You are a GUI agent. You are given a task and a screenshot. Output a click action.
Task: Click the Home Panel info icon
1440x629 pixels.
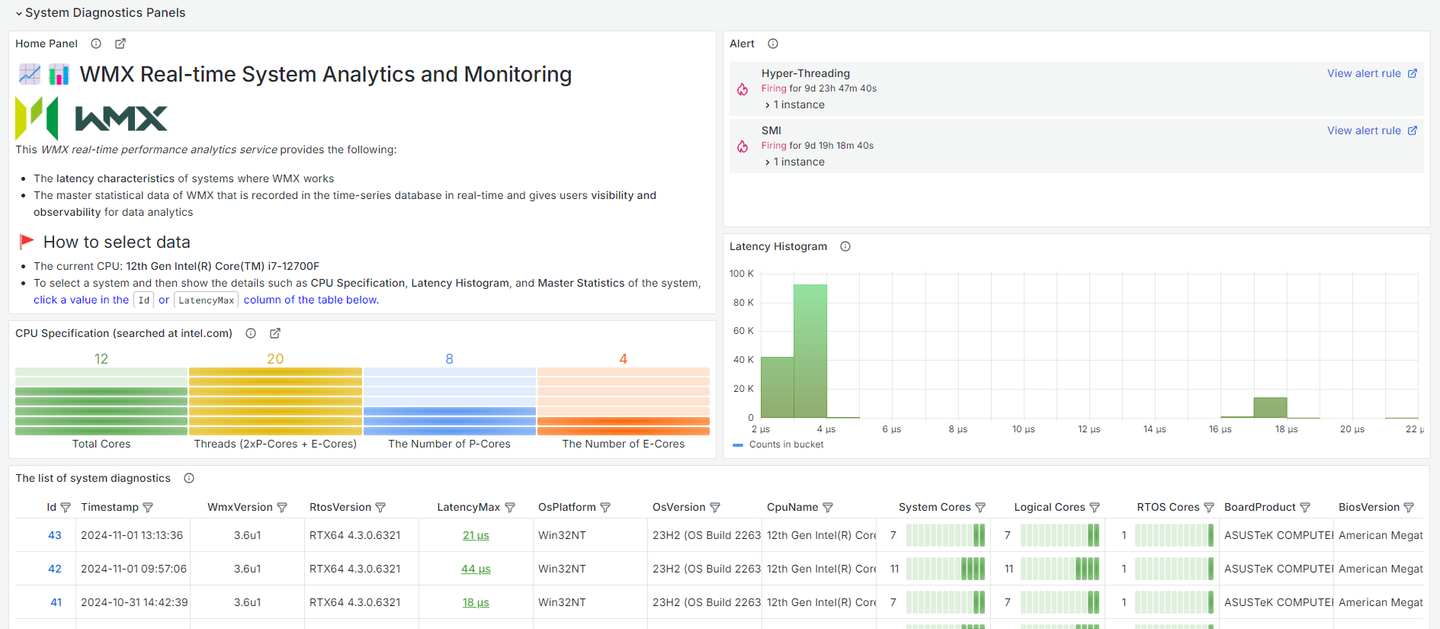(96, 44)
